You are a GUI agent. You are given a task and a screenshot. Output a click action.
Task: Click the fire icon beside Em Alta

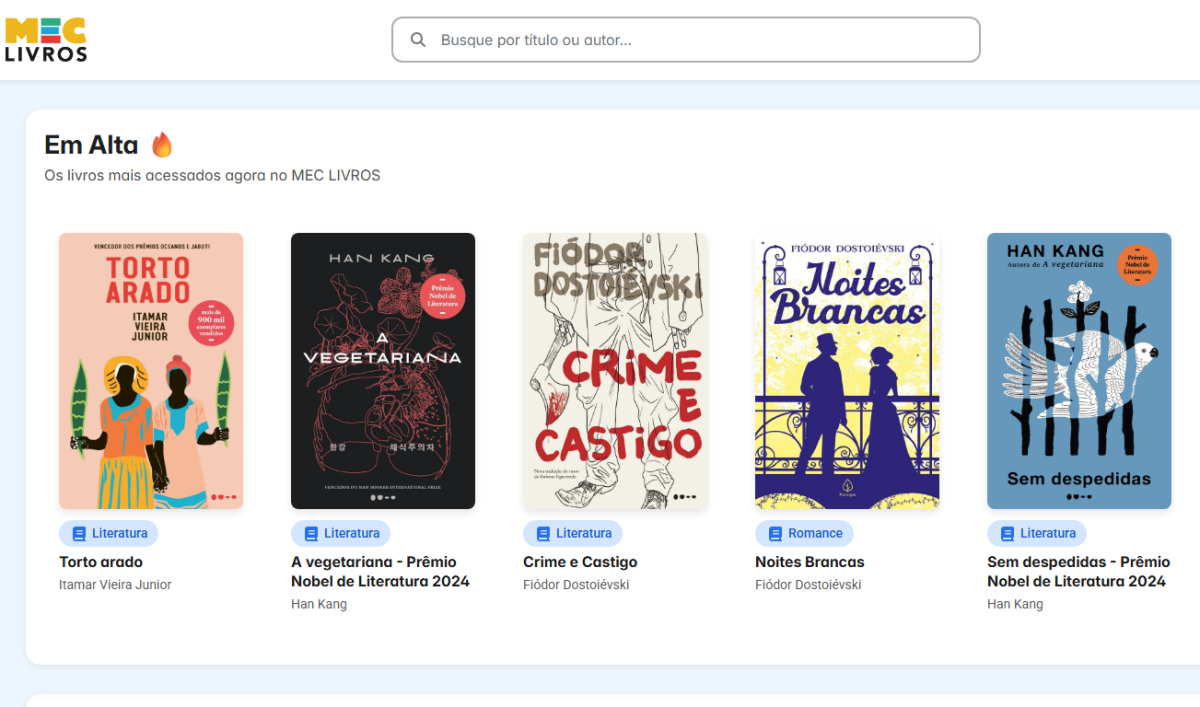(162, 145)
